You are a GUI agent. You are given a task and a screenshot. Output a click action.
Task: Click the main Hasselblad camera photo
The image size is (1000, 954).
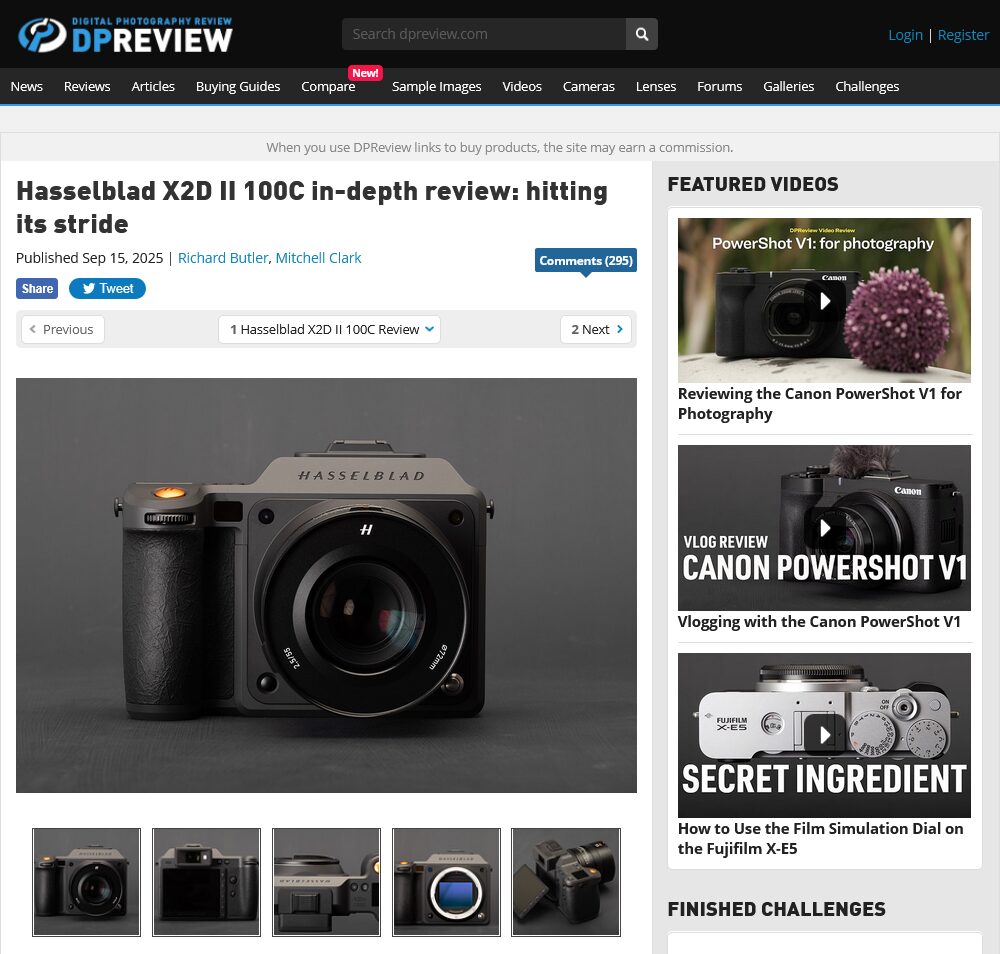(327, 585)
